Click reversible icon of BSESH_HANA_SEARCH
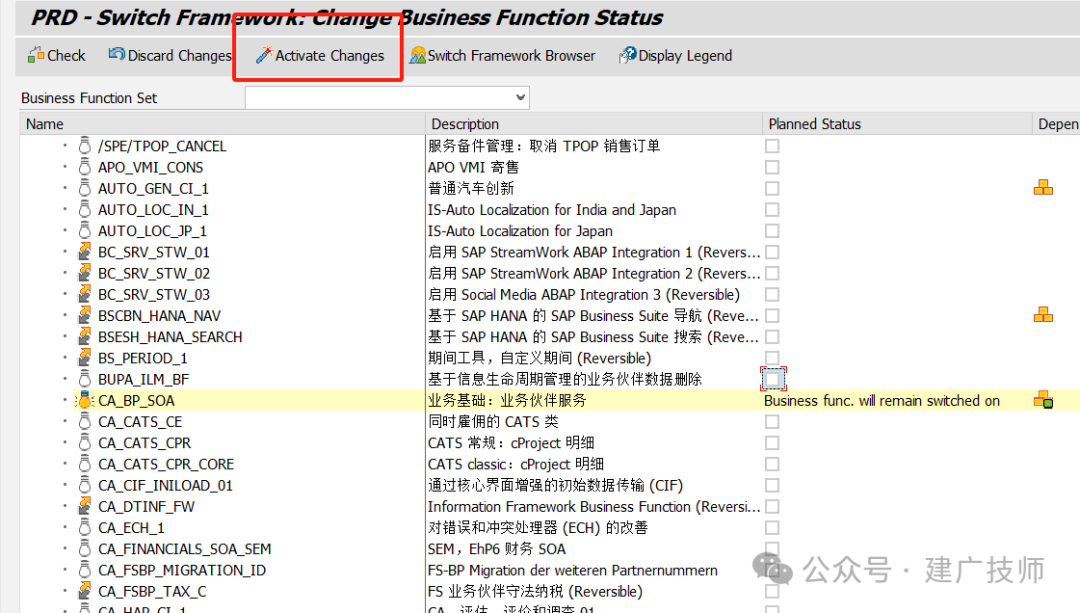Screen dimensions: 1080x613 coord(84,337)
